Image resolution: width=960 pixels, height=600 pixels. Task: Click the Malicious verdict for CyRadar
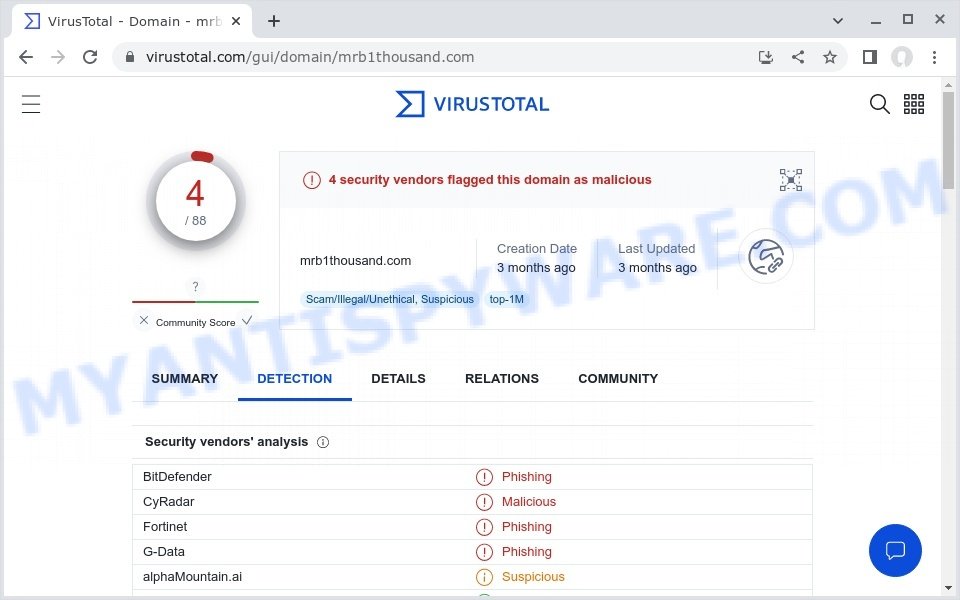[x=529, y=502]
